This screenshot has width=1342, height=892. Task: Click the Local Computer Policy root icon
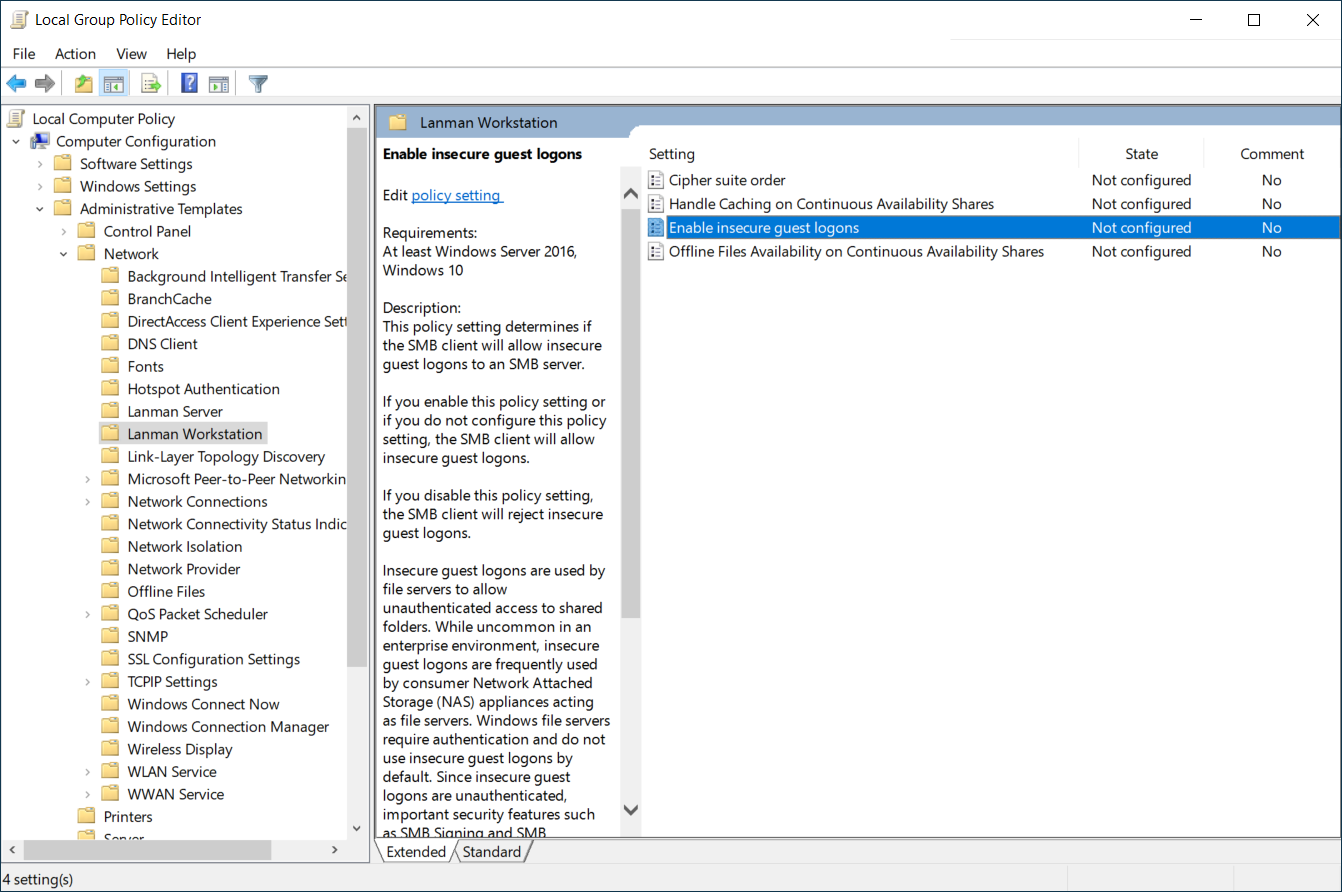16,119
